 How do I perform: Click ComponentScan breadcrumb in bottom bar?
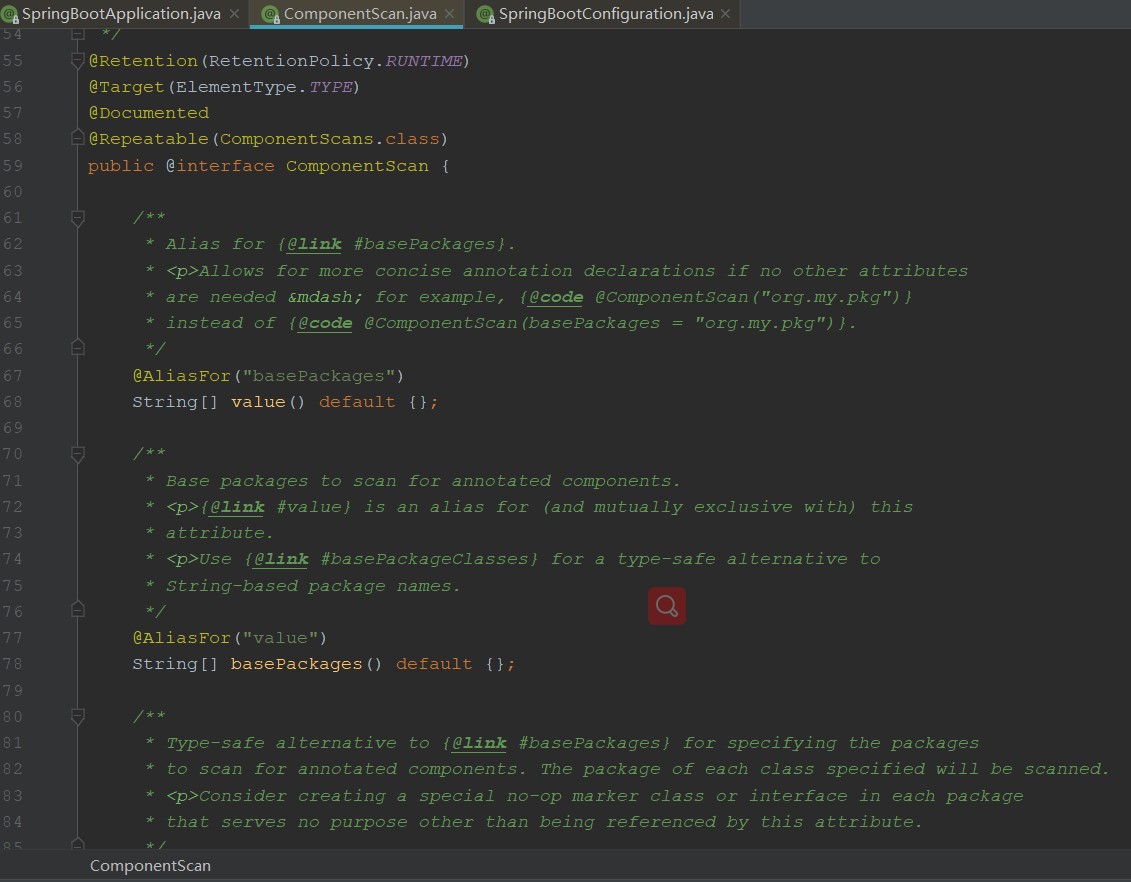click(x=150, y=865)
